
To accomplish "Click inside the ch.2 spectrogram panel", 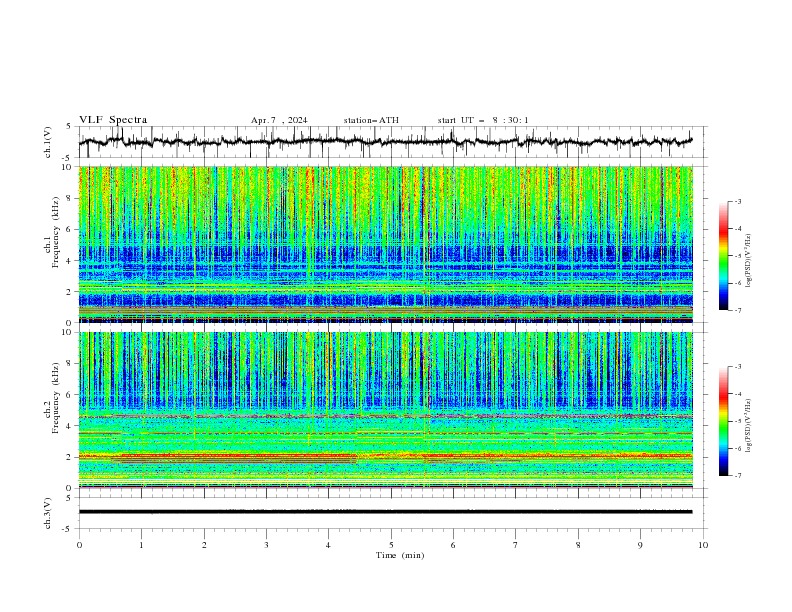I will point(385,410).
